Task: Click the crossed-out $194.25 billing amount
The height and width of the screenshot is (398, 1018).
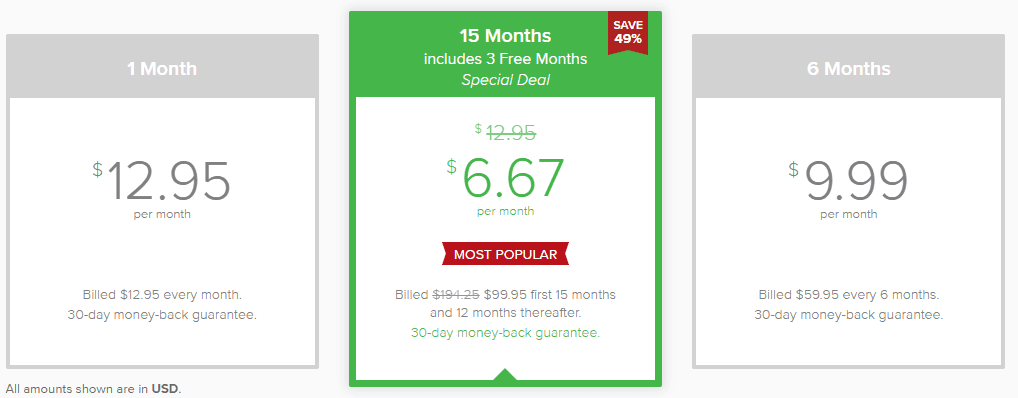Action: click(456, 295)
